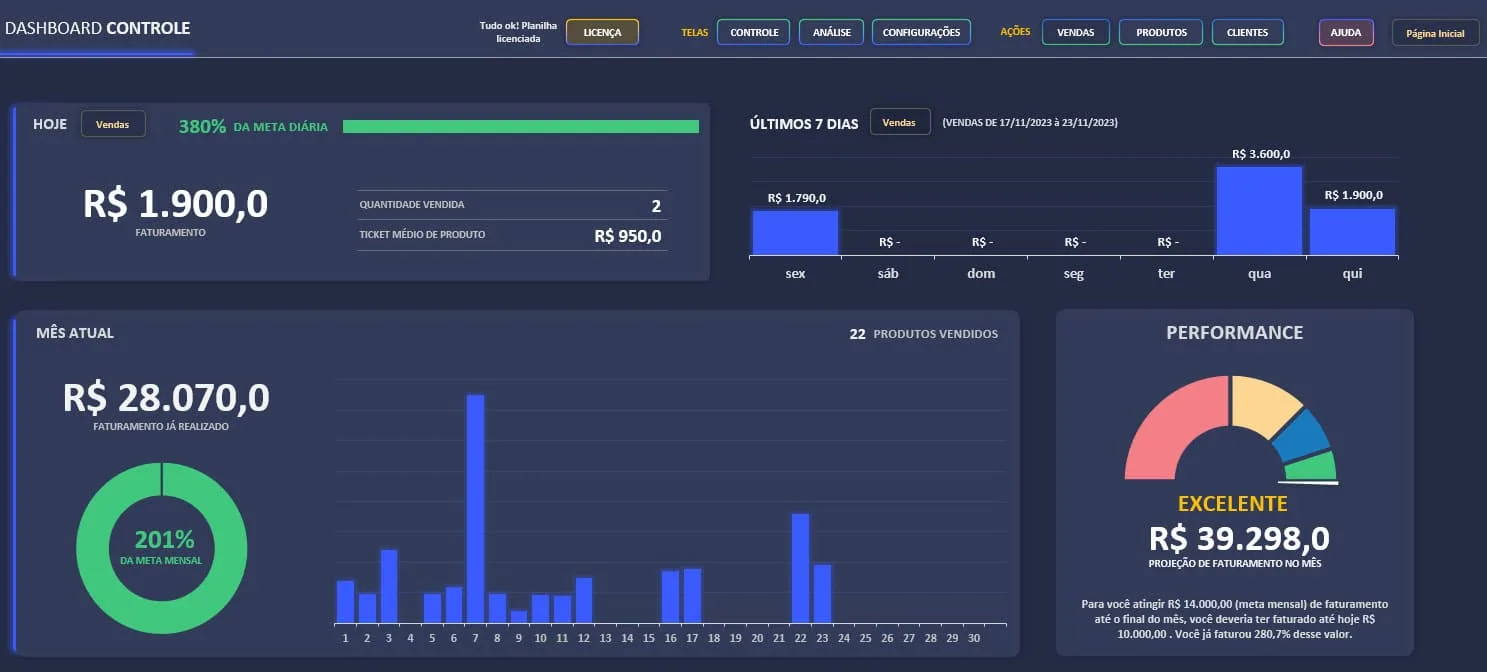Click the R$ 1.900,0 FATURAMENTO value
Viewport: 1487px width, 672px height.
tap(176, 204)
